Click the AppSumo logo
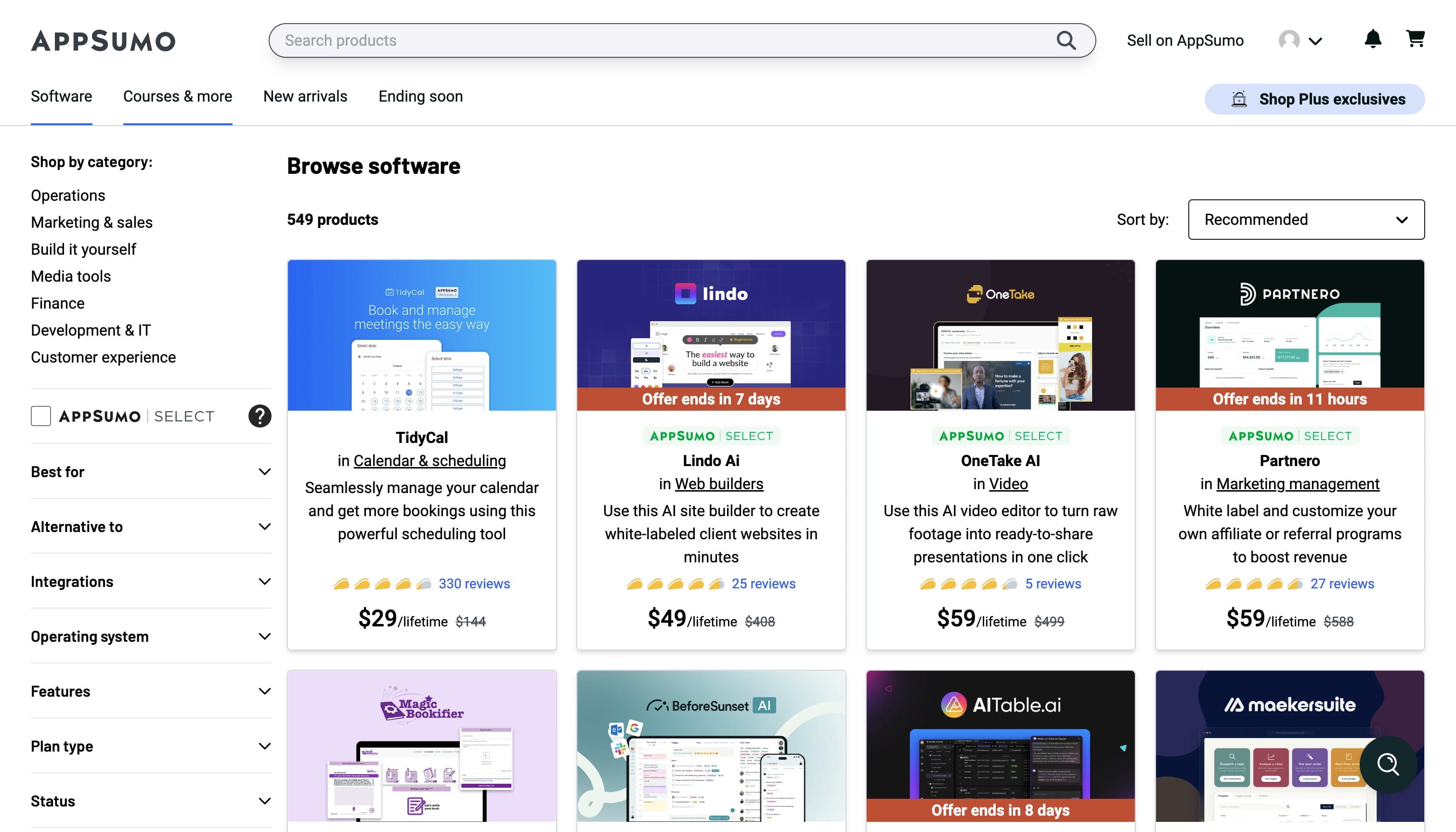The width and height of the screenshot is (1456, 832). pos(103,40)
